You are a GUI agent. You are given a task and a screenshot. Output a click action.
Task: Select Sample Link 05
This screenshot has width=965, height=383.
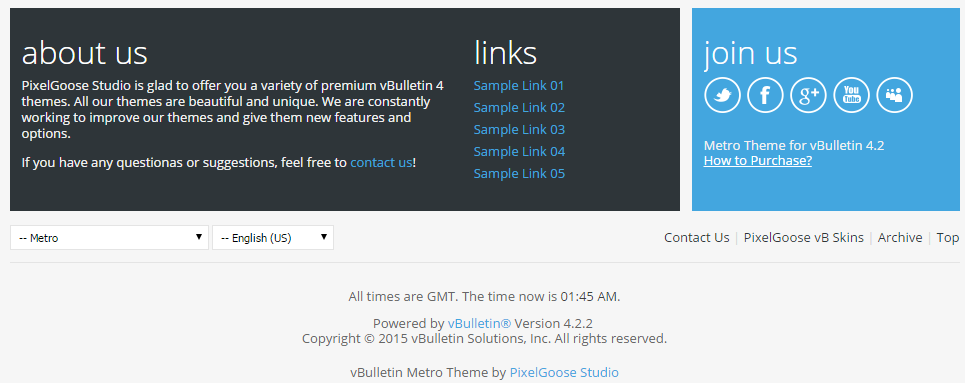(519, 174)
